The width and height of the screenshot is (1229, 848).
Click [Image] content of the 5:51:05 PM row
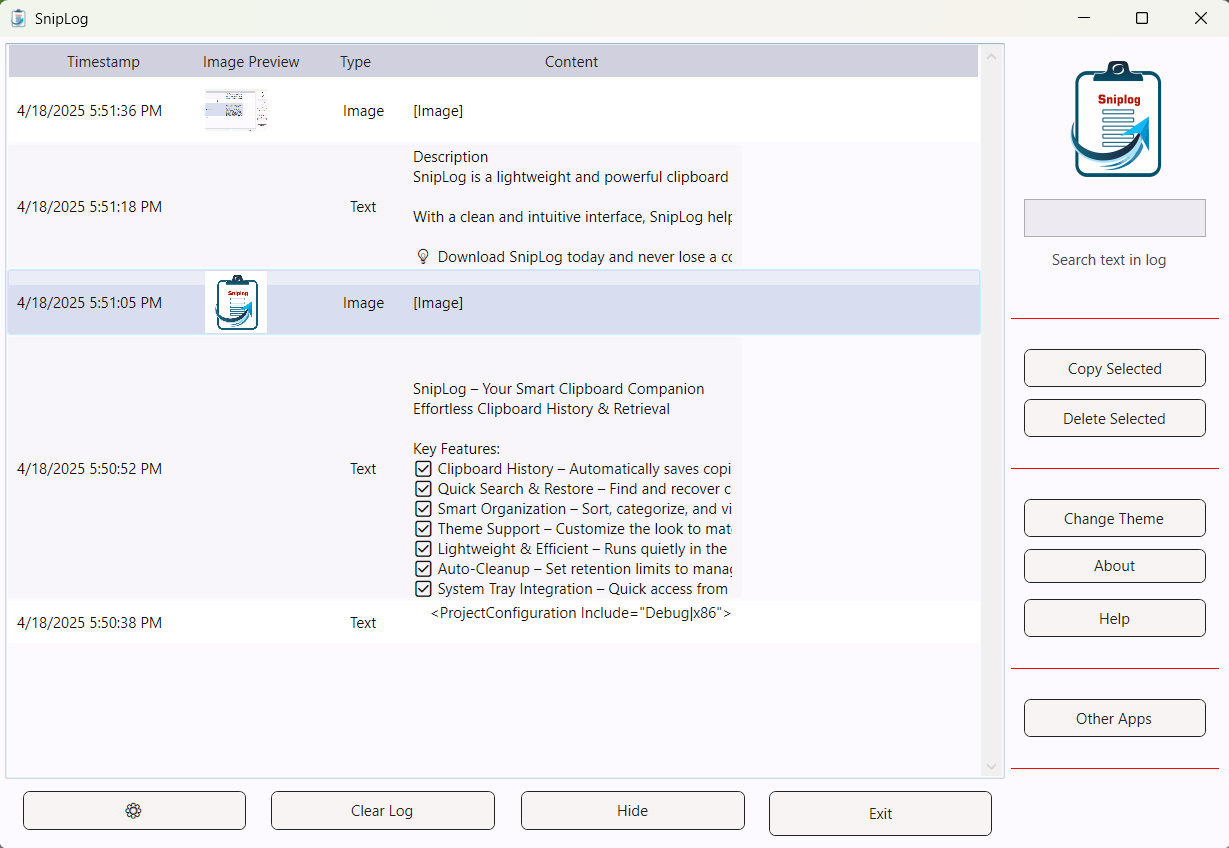(x=438, y=303)
